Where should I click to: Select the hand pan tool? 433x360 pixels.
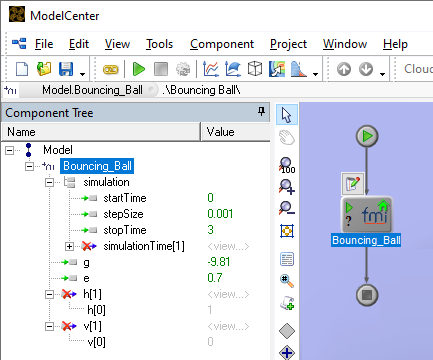287,137
